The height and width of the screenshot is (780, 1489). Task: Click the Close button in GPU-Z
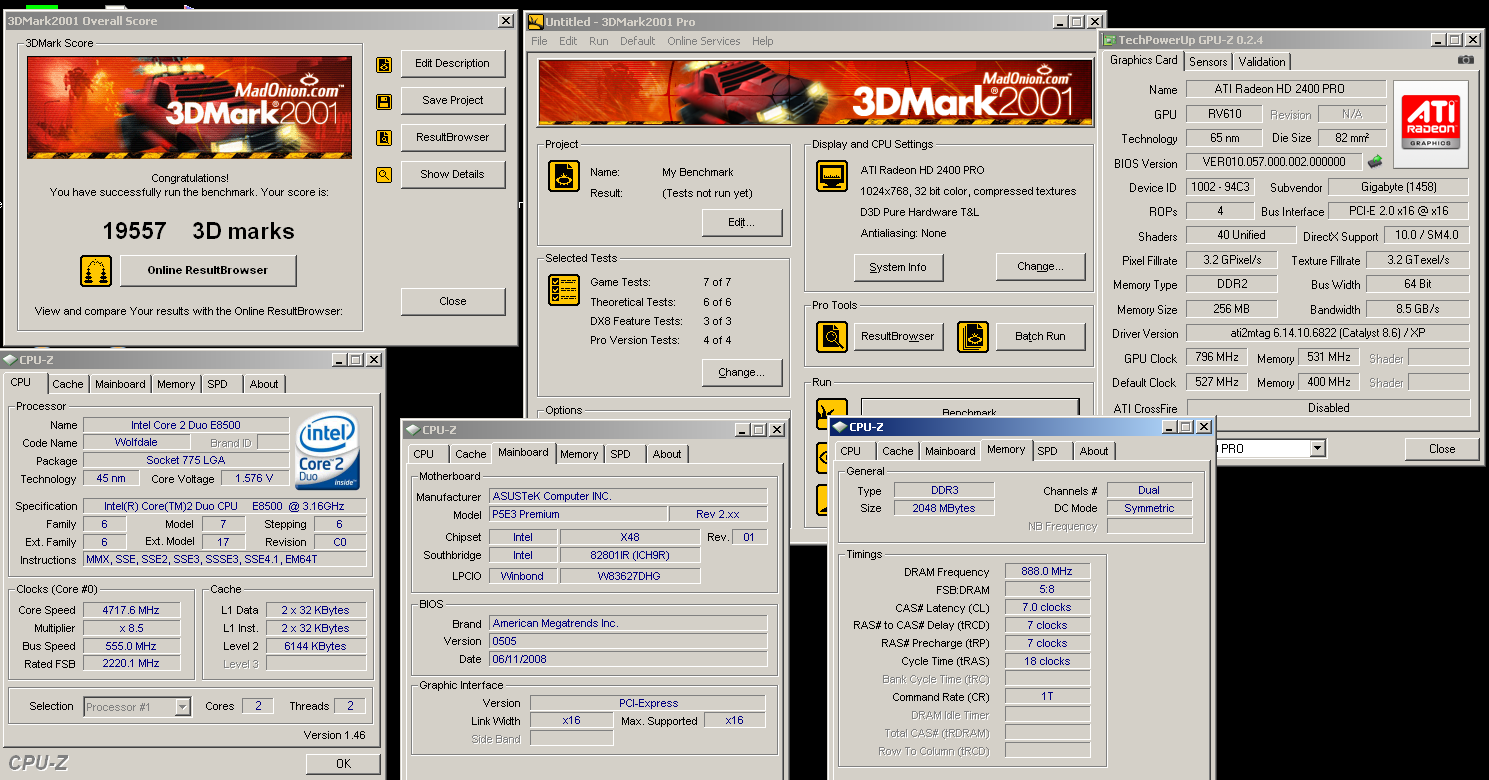pos(1442,449)
